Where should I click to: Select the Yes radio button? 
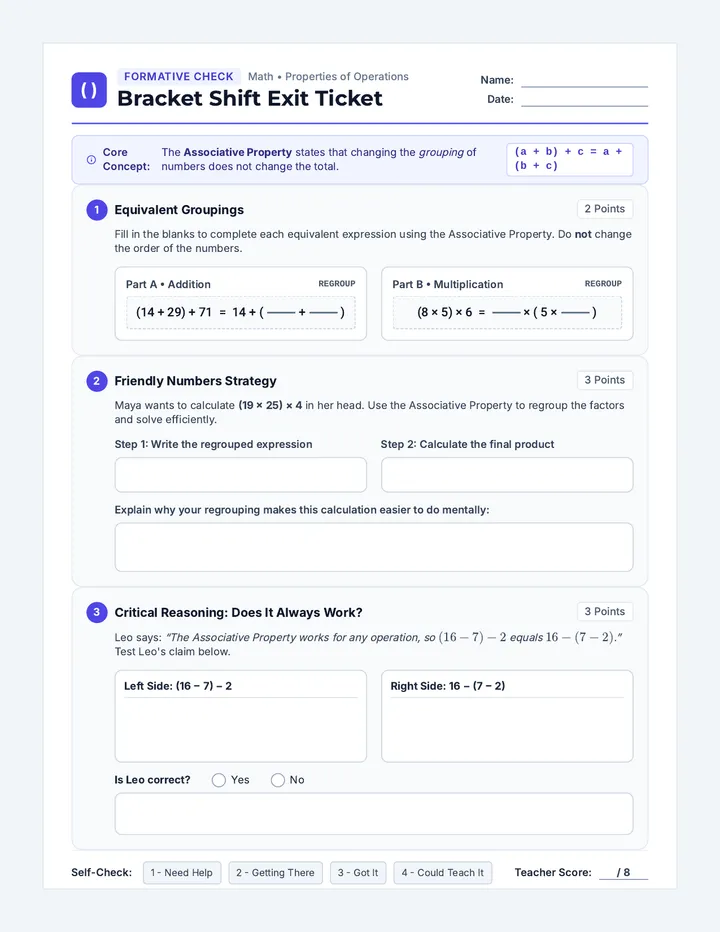click(219, 780)
